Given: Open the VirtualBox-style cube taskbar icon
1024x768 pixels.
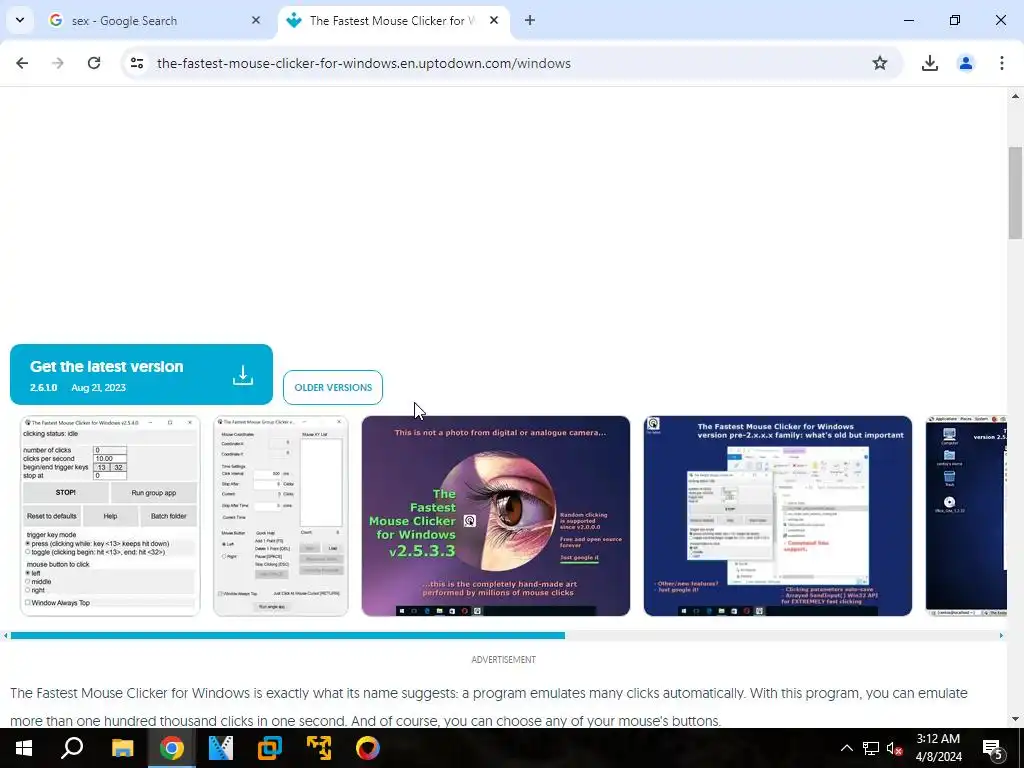Looking at the screenshot, I should pos(270,748).
